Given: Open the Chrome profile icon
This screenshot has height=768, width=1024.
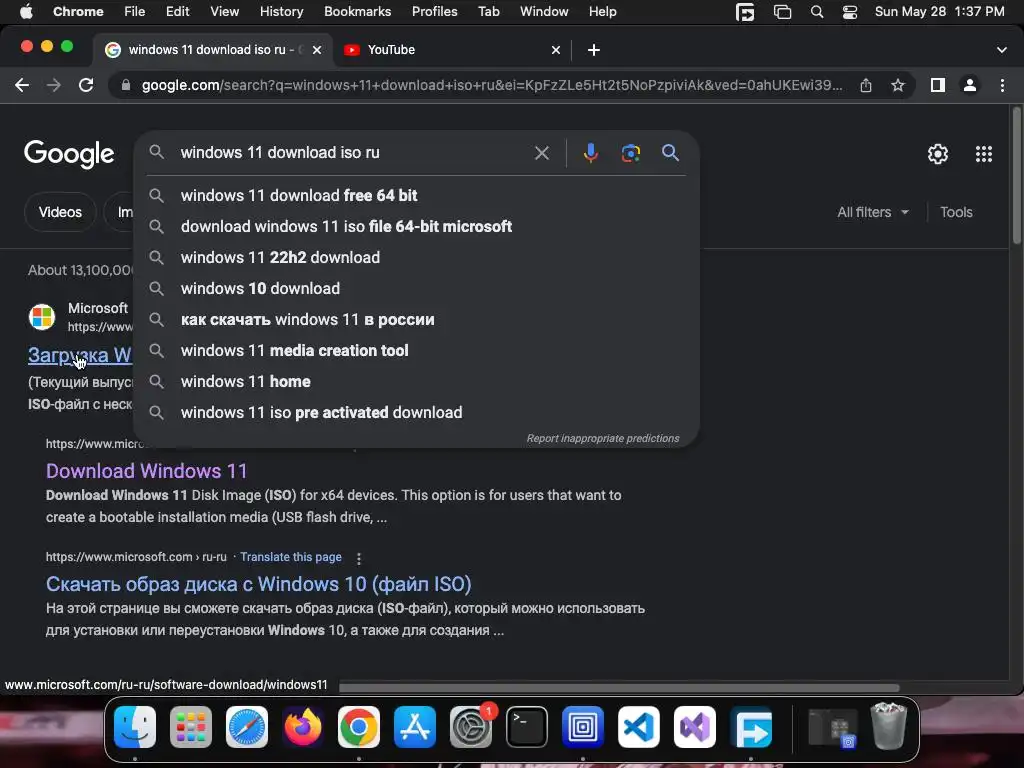Looking at the screenshot, I should (x=970, y=85).
